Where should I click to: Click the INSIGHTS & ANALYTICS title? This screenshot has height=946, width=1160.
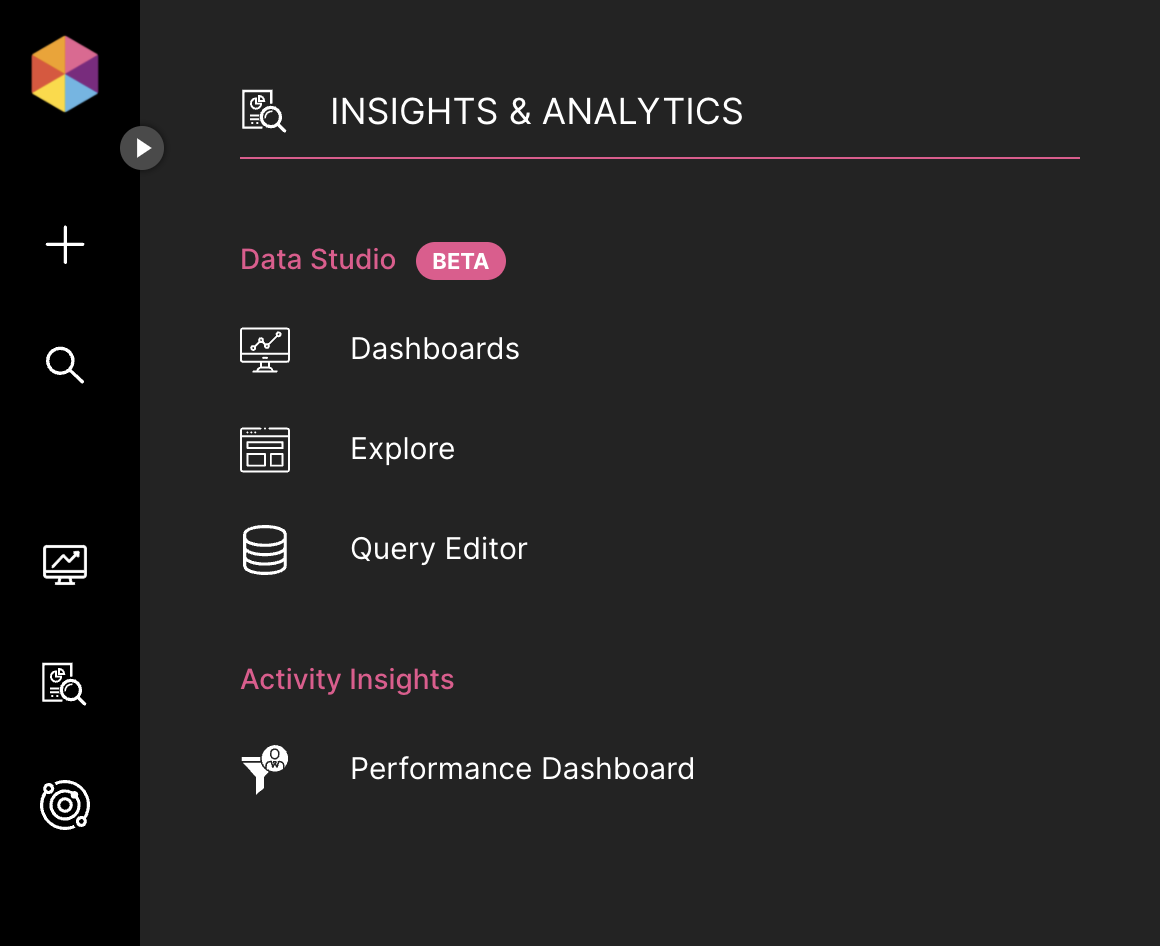536,112
